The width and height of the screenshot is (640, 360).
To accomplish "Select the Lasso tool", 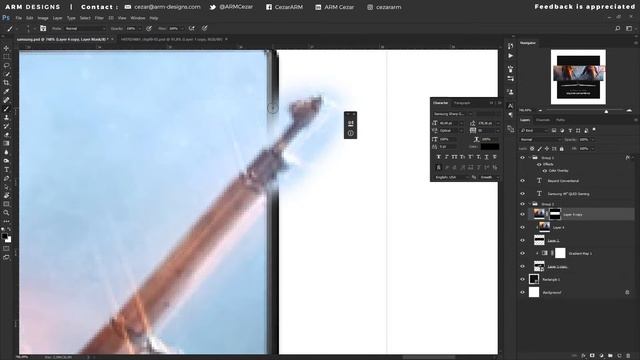I will click(x=6, y=65).
